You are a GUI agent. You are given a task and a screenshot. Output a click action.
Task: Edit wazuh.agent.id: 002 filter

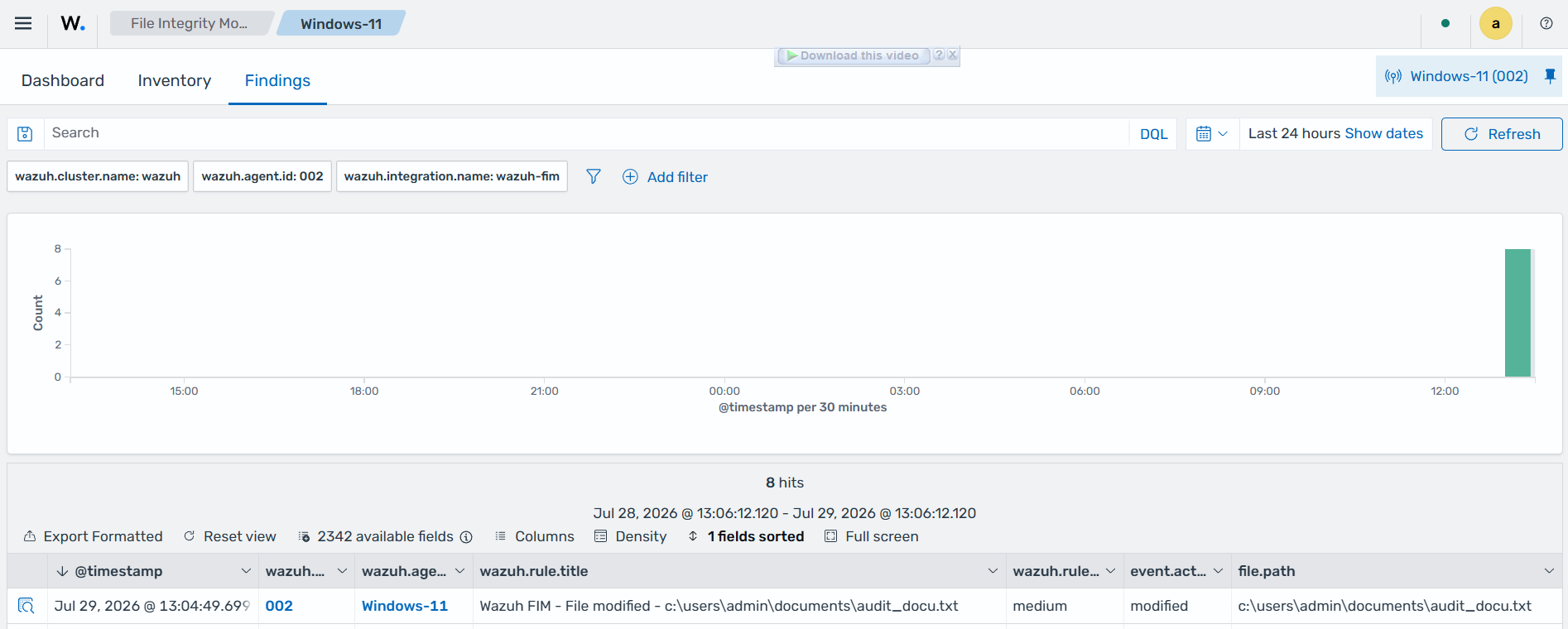pos(262,176)
